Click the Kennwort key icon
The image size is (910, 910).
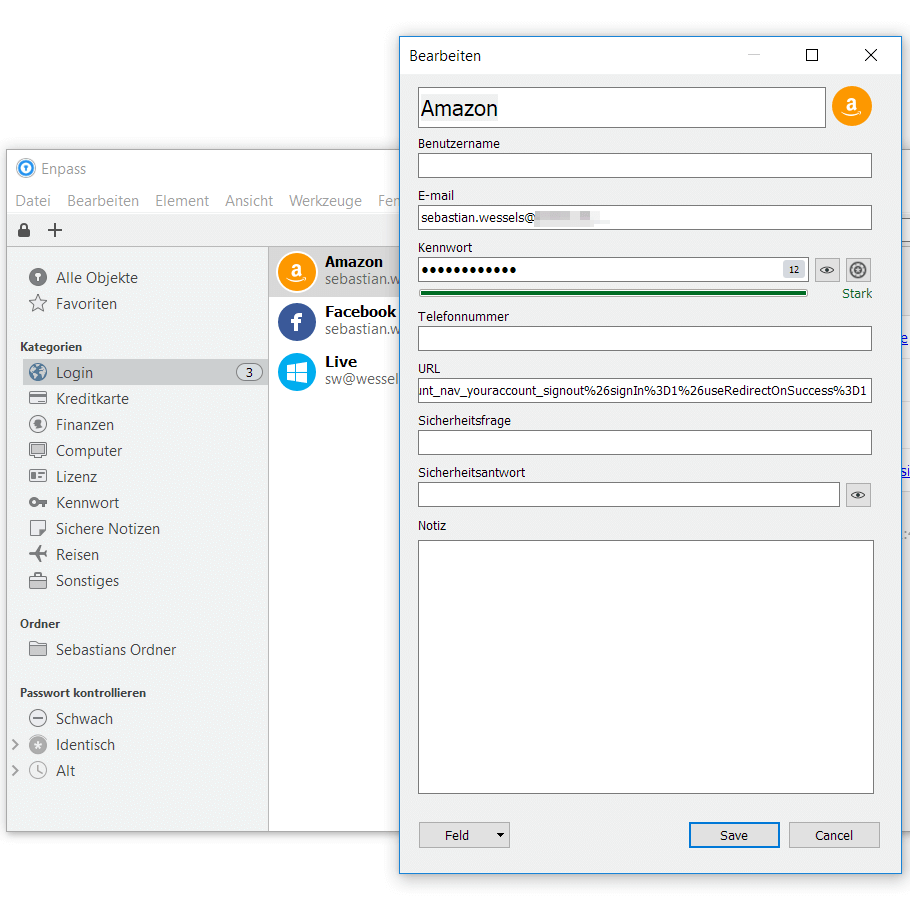[x=38, y=503]
